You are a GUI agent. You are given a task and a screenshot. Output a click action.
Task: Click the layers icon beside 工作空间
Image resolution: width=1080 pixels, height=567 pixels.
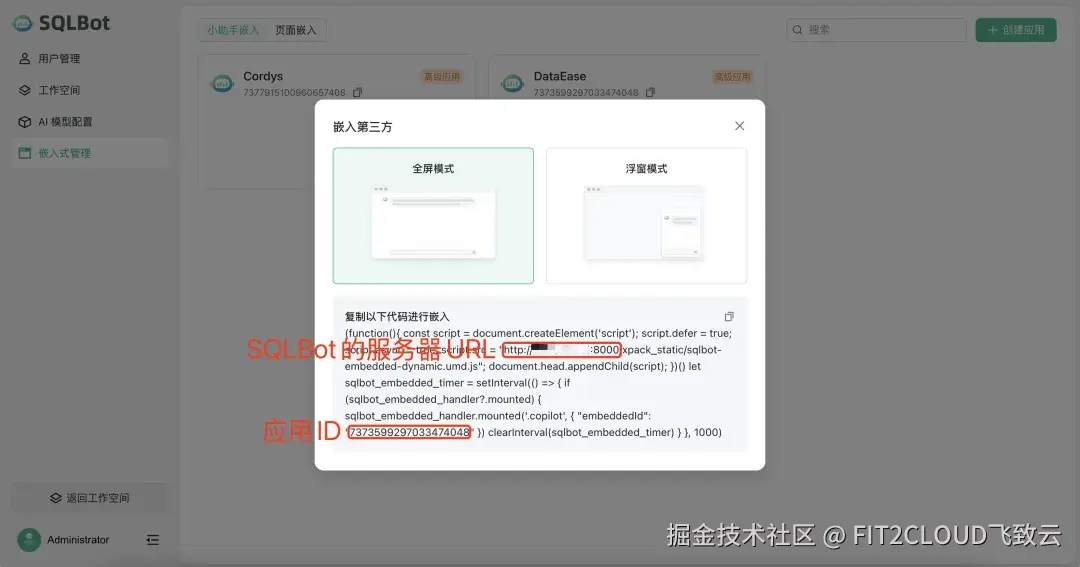25,90
